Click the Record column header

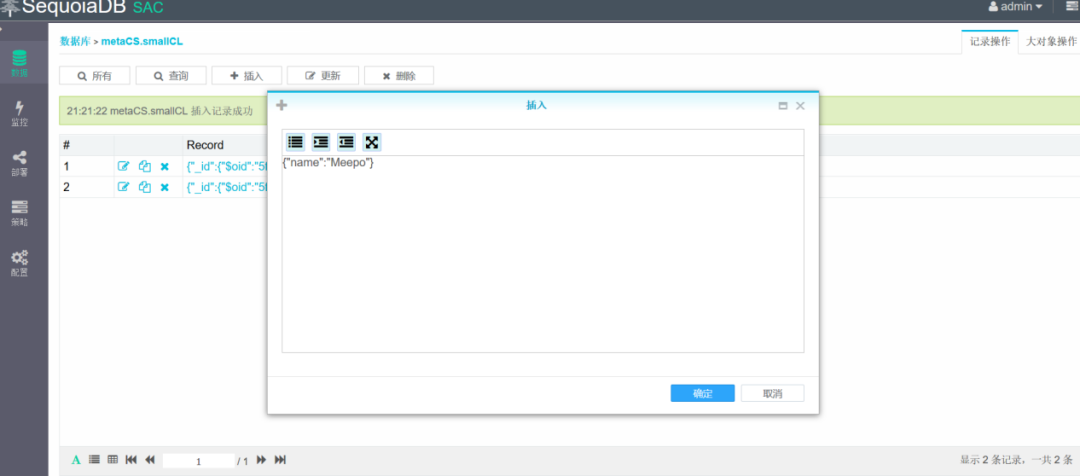pyautogui.click(x=205, y=145)
